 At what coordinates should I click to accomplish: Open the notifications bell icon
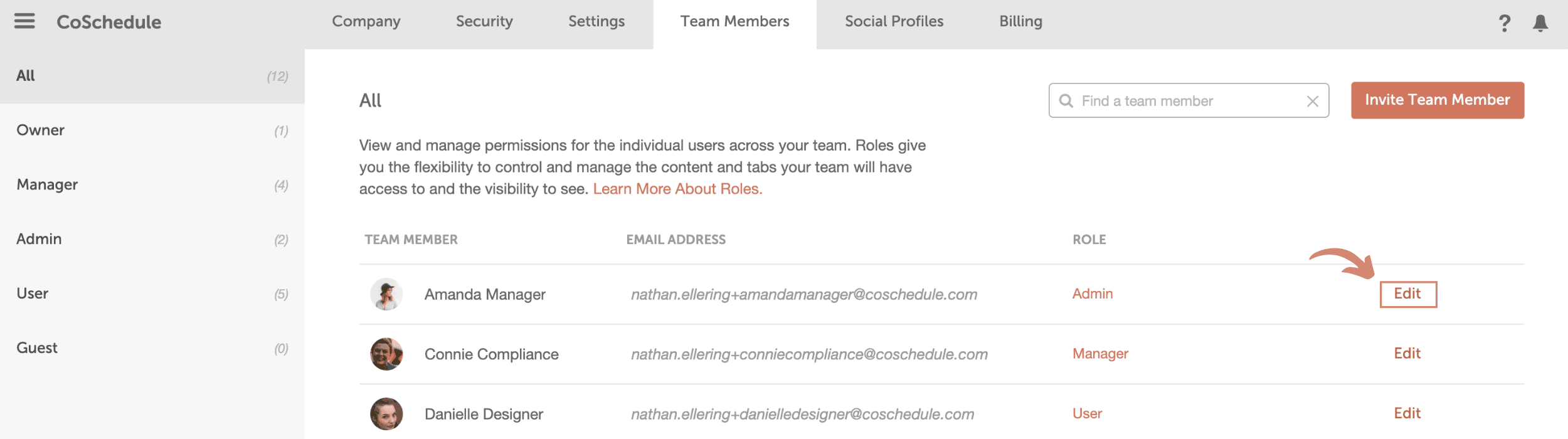click(x=1540, y=23)
